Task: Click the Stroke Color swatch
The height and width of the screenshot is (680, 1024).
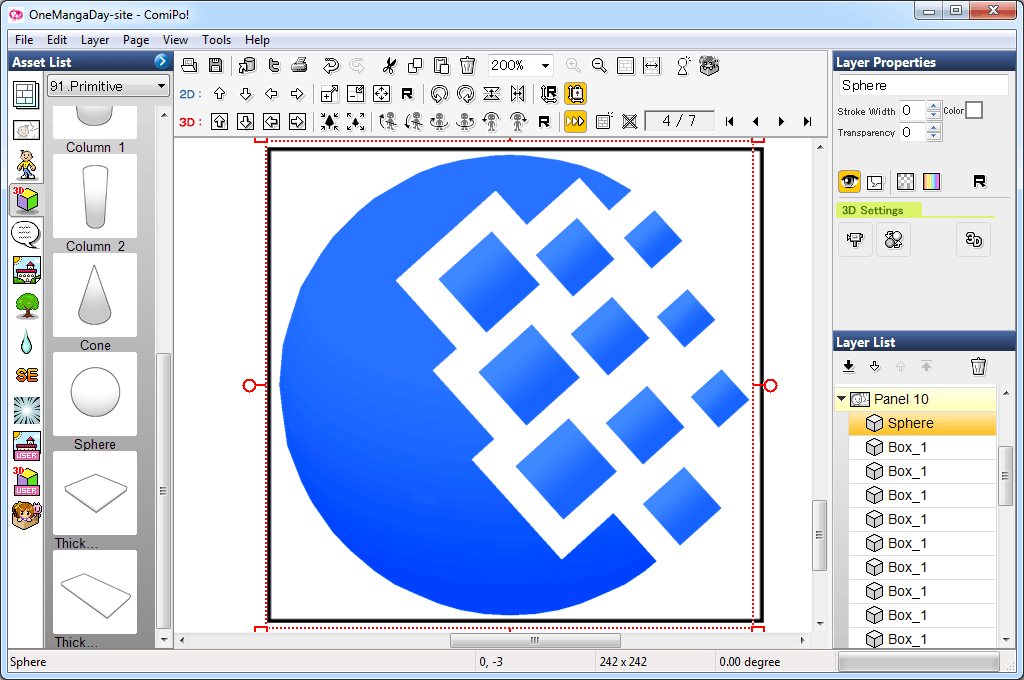Action: coord(974,110)
